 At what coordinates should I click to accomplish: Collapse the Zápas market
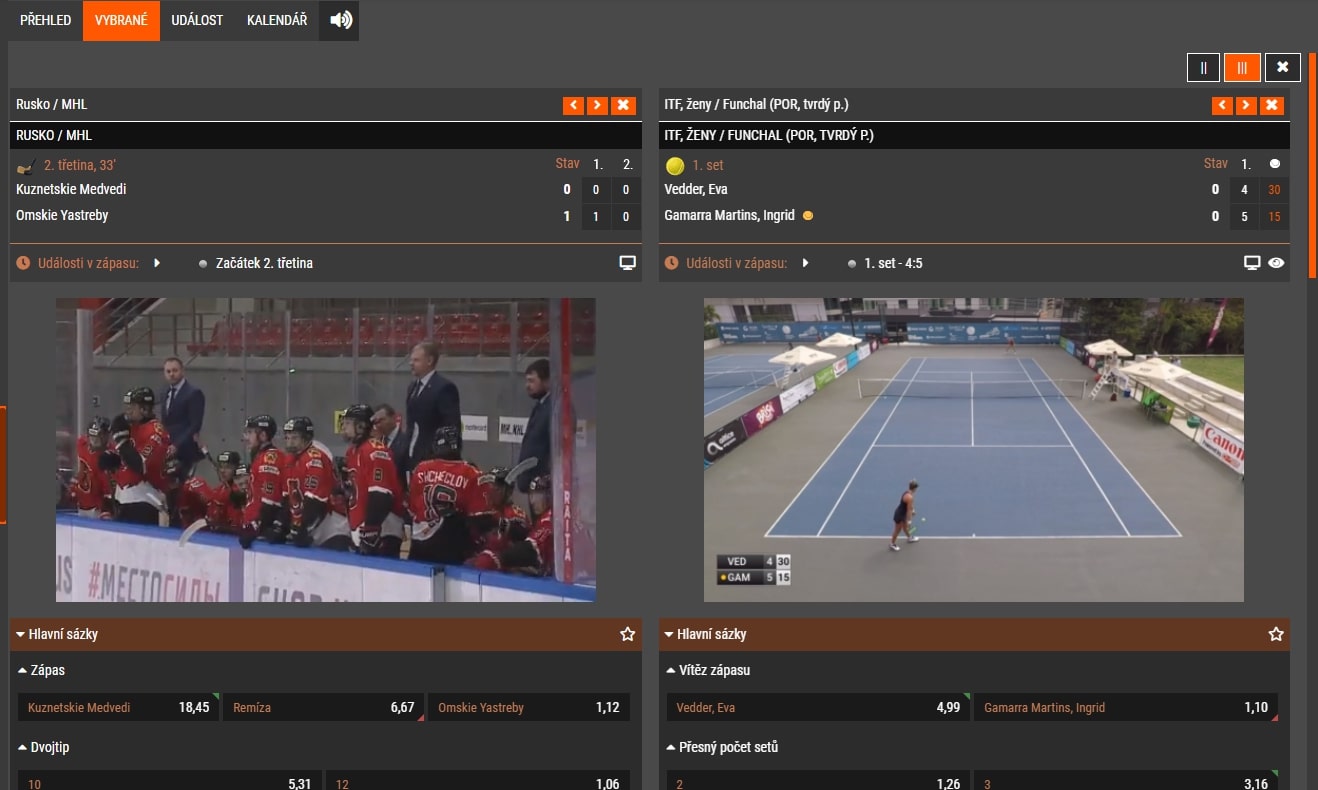point(23,670)
